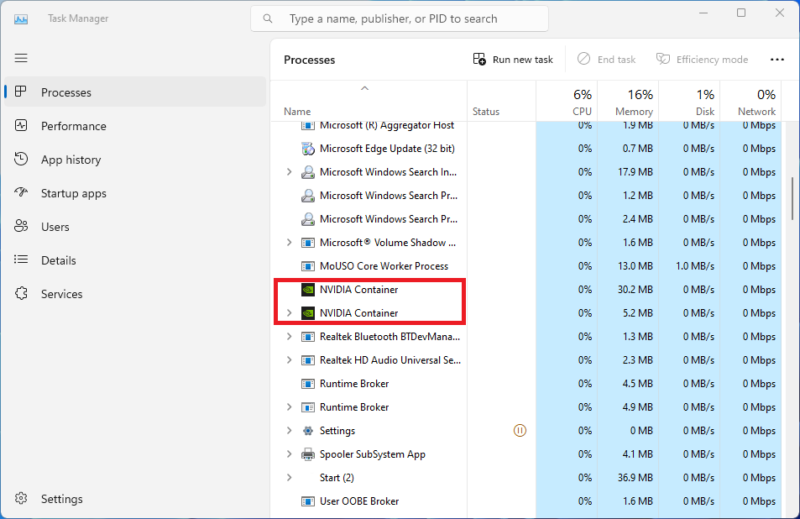Open Settings at bottom of sidebar

tap(135, 499)
